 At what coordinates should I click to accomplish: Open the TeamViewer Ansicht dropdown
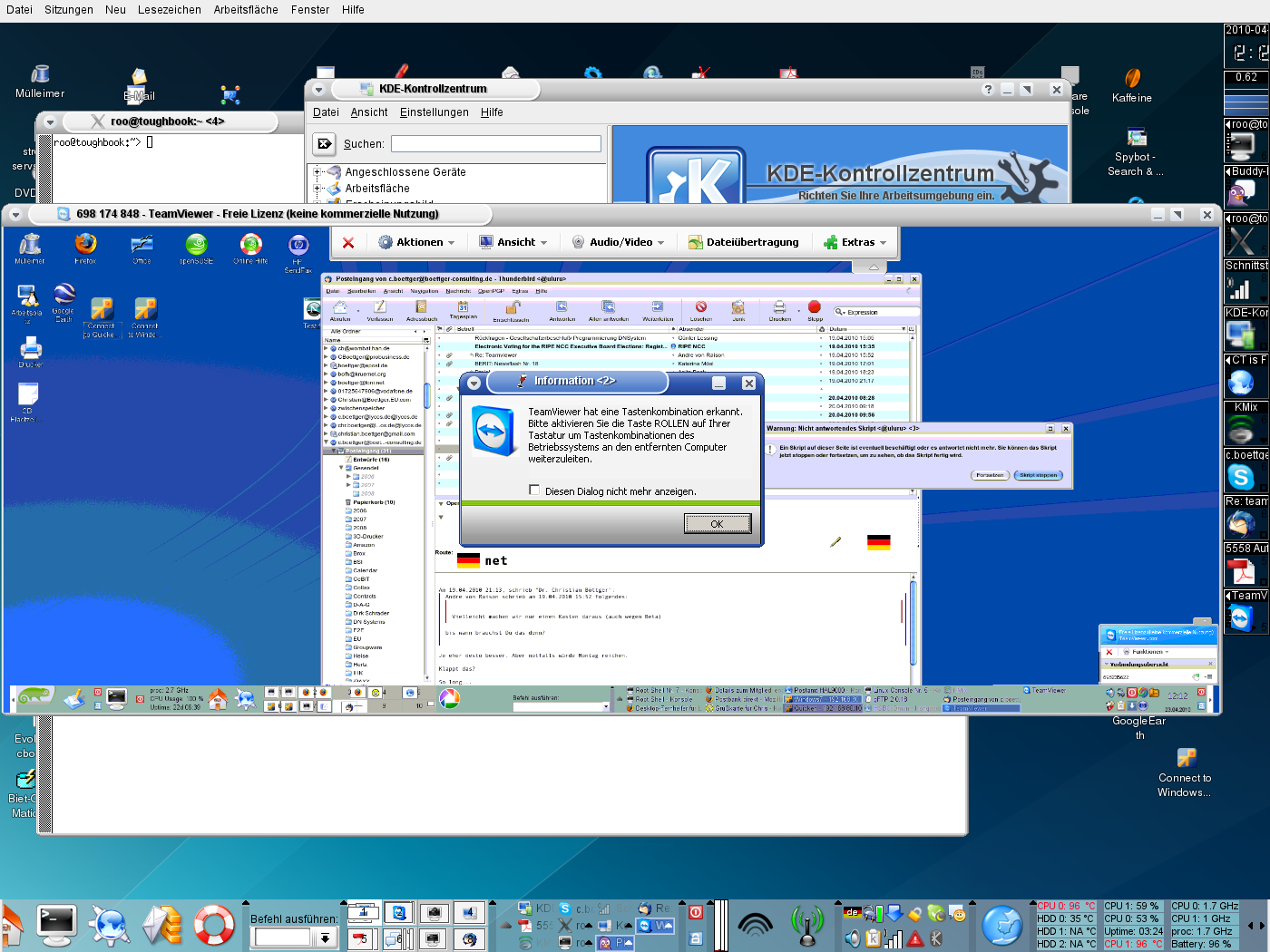[513, 242]
